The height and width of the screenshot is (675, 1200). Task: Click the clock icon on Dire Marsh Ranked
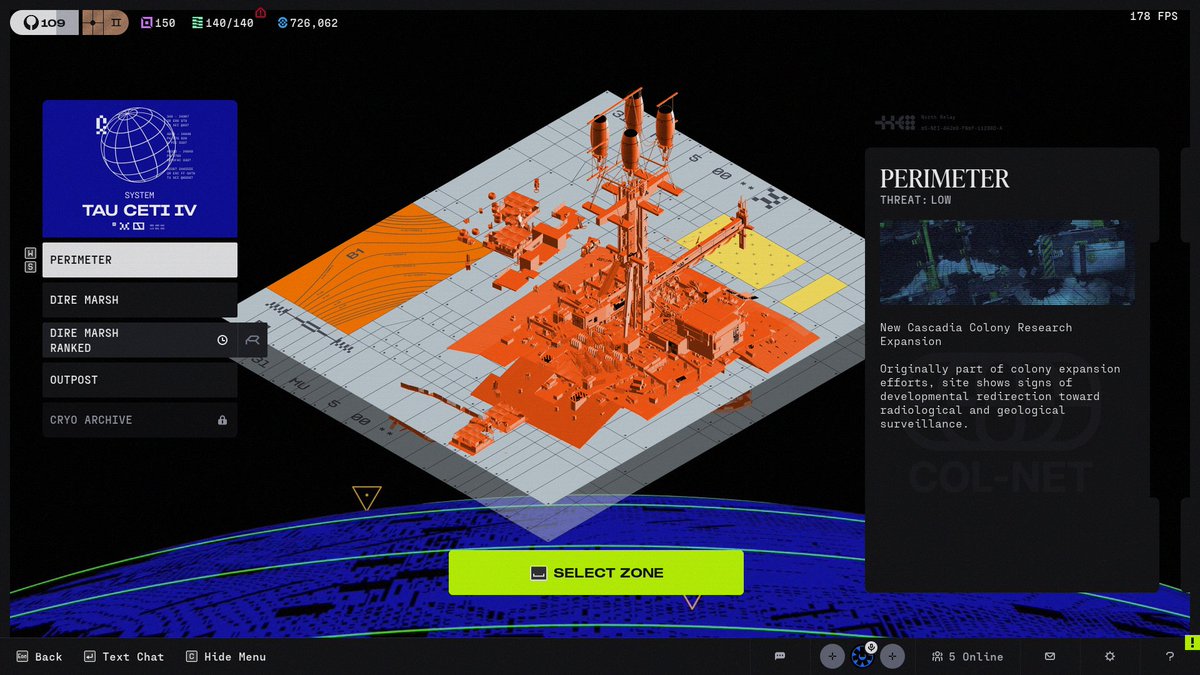(222, 340)
